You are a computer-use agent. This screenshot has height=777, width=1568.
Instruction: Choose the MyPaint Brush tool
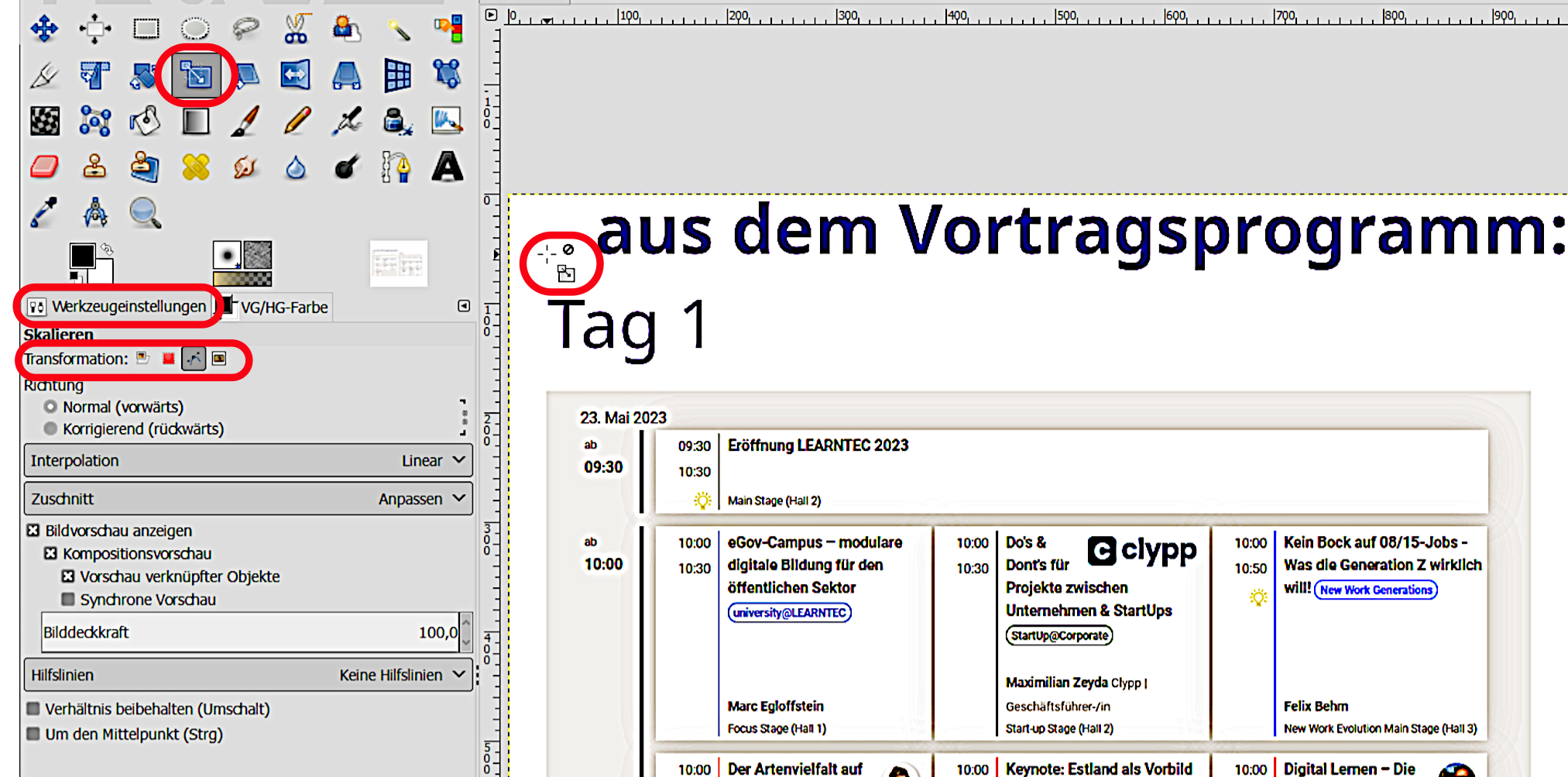pos(448,122)
